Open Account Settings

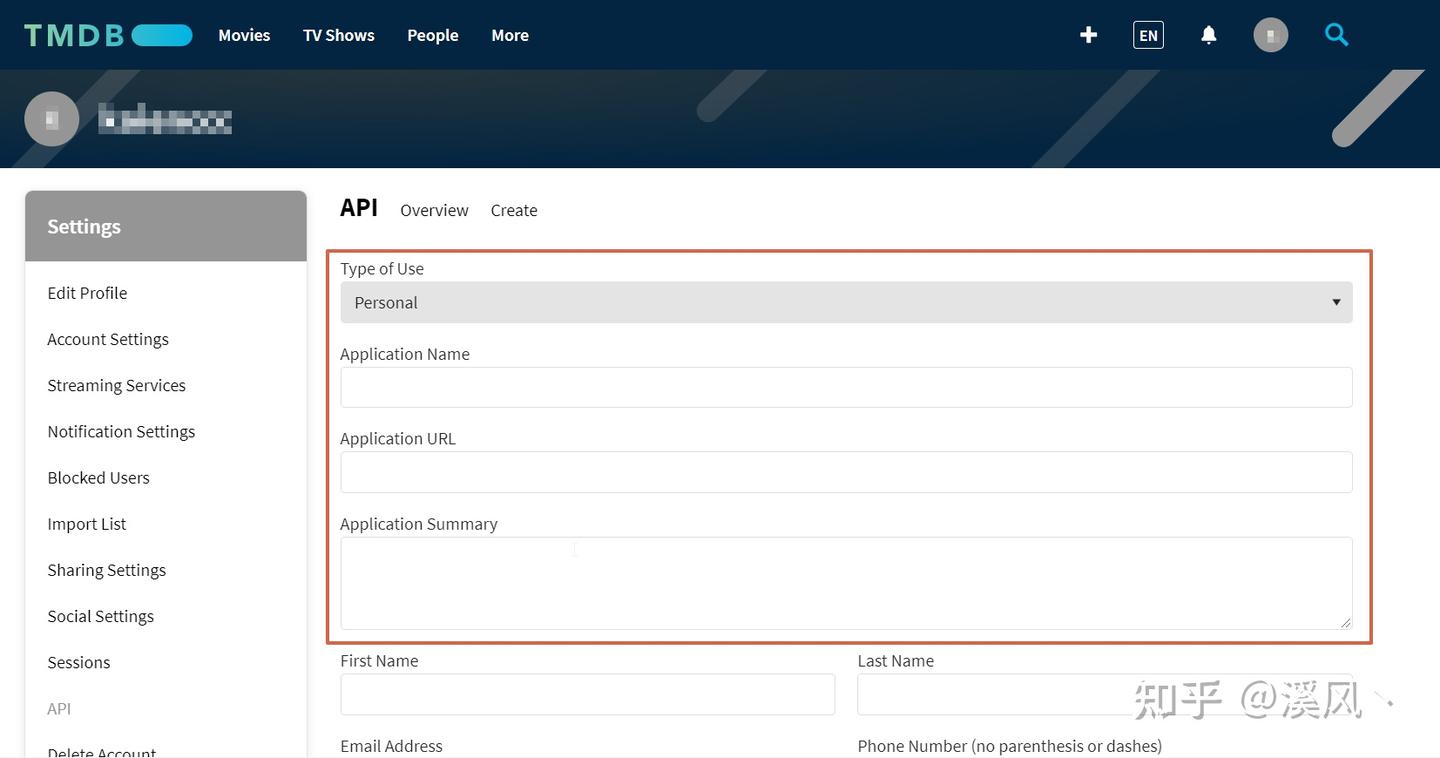(x=108, y=339)
